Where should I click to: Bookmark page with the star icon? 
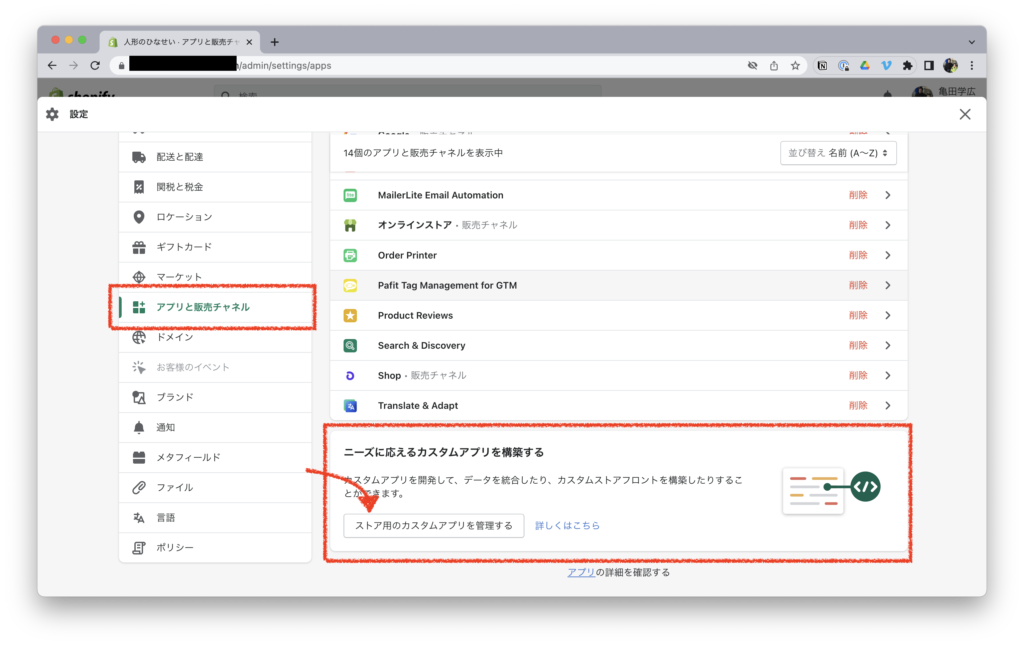pos(795,65)
